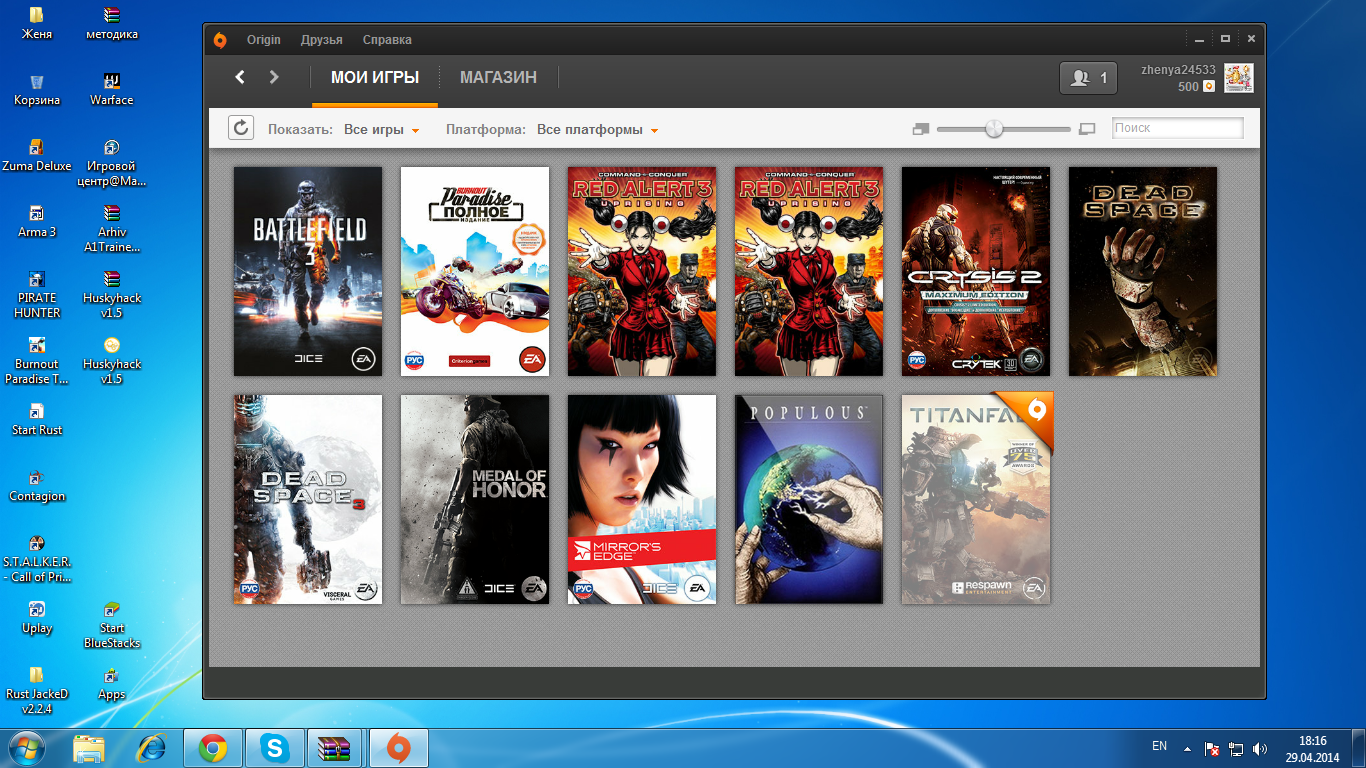Select the Dead Space 3 game cover
The height and width of the screenshot is (768, 1366).
tap(308, 499)
